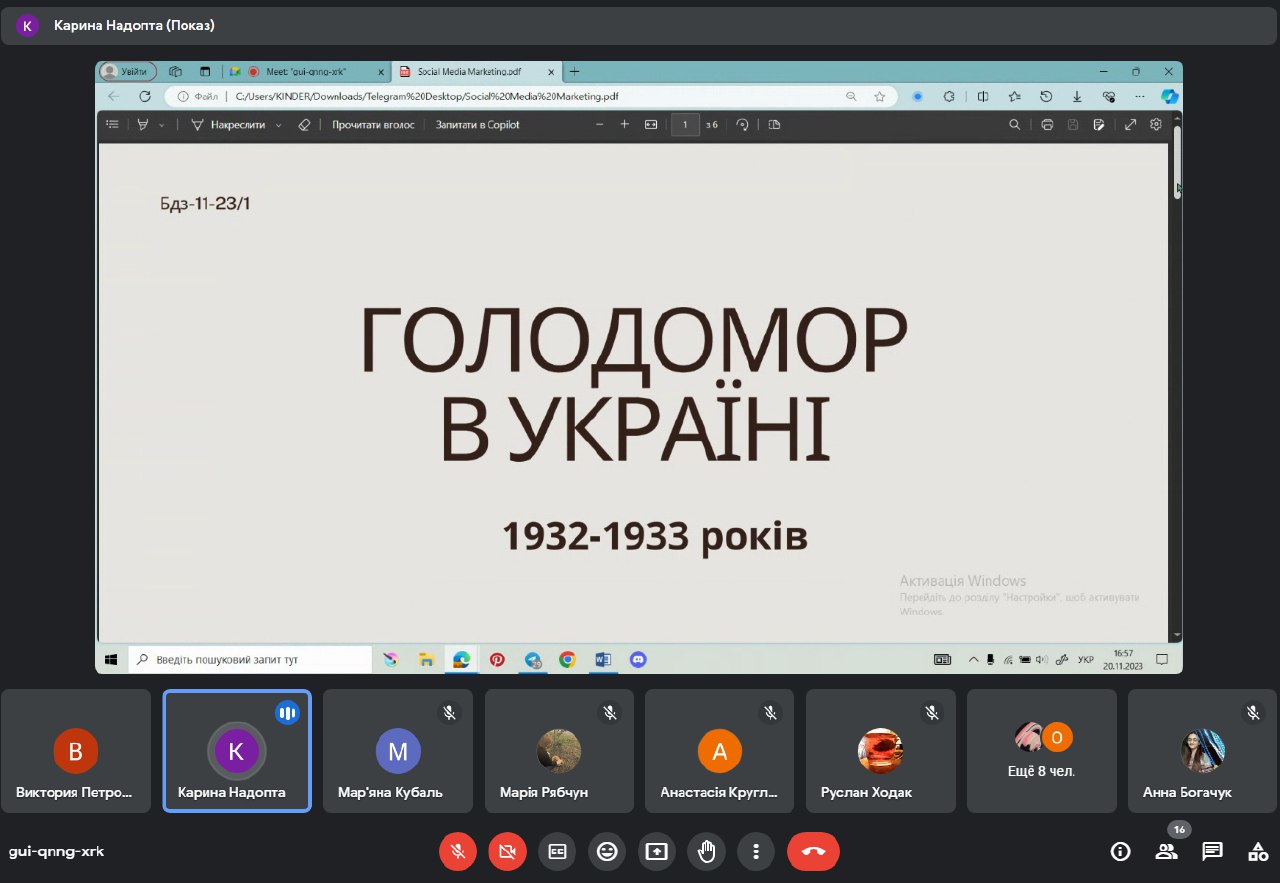Click the tab actions menu icon in Edge
Image resolution: width=1280 pixels, height=883 pixels.
[x=206, y=72]
